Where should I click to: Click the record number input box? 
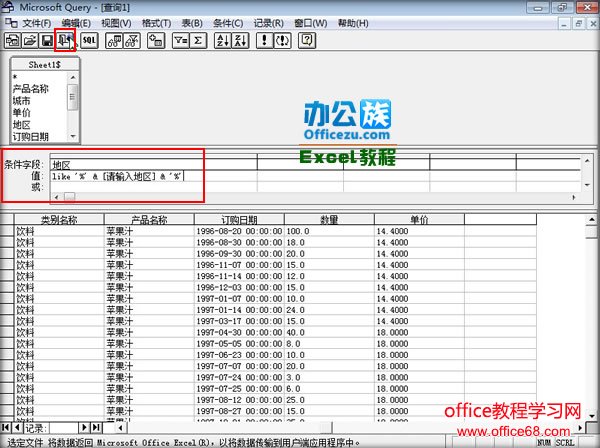click(x=64, y=427)
